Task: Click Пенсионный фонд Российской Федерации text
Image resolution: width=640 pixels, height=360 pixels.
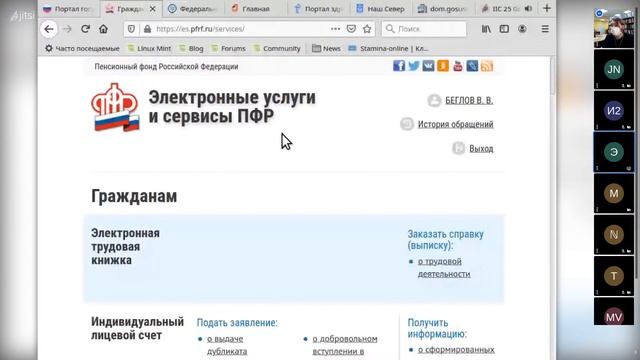Action: pos(166,67)
